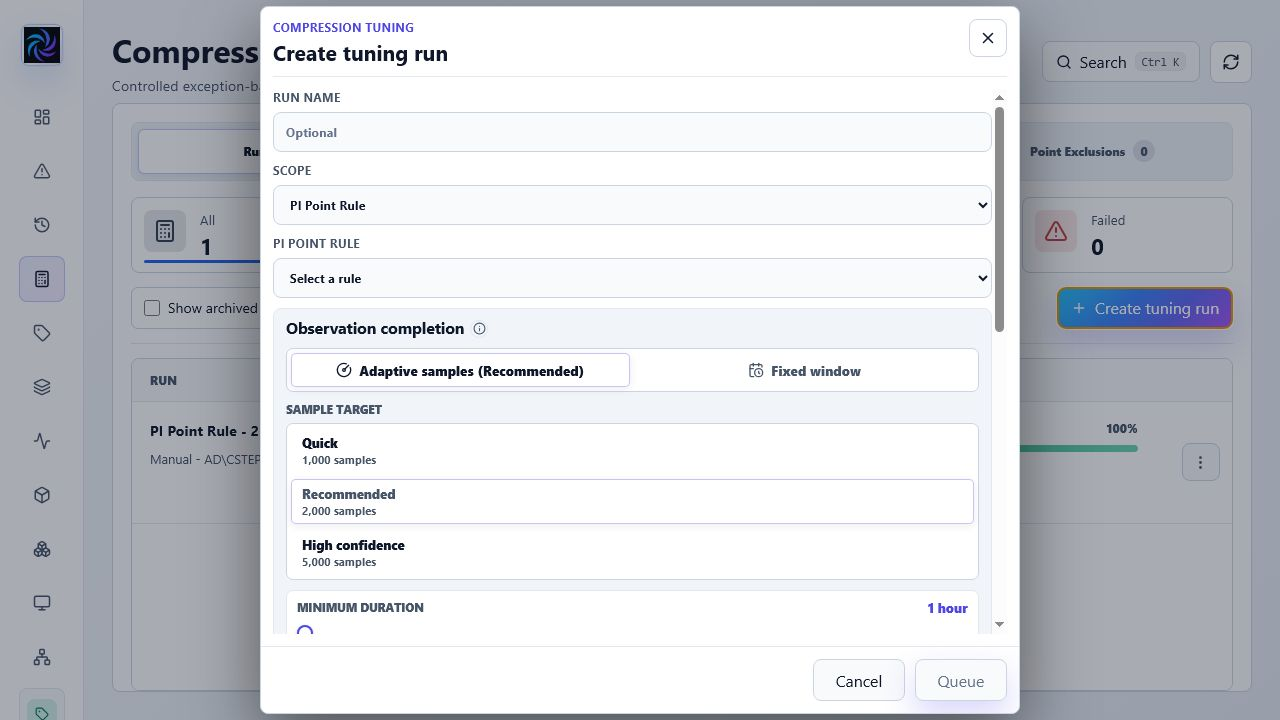Switch to Fixed window mode

coord(804,371)
